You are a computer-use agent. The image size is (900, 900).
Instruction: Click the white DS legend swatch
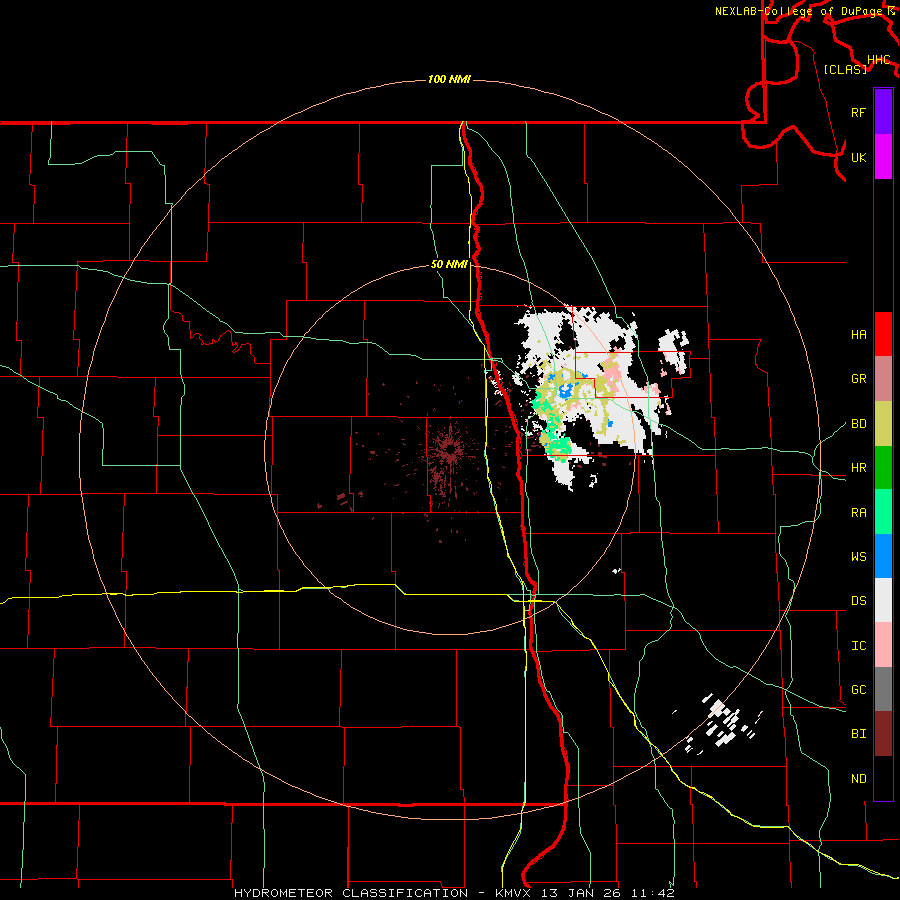[883, 600]
